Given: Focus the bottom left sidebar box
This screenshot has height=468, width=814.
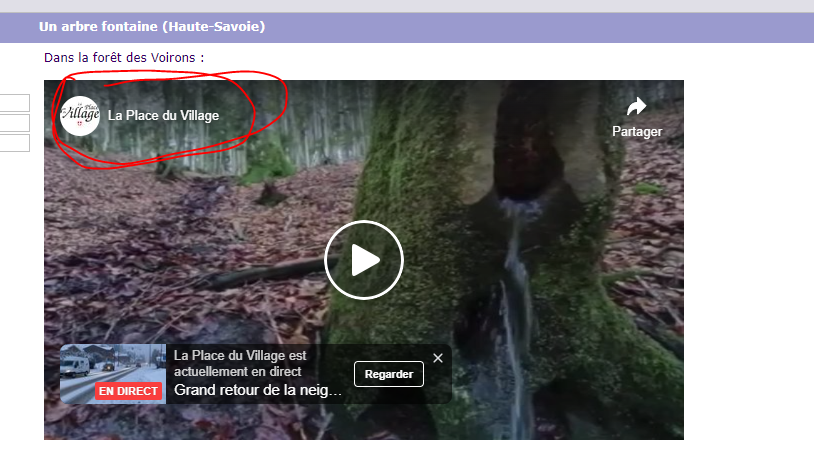Looking at the screenshot, I should (15, 143).
